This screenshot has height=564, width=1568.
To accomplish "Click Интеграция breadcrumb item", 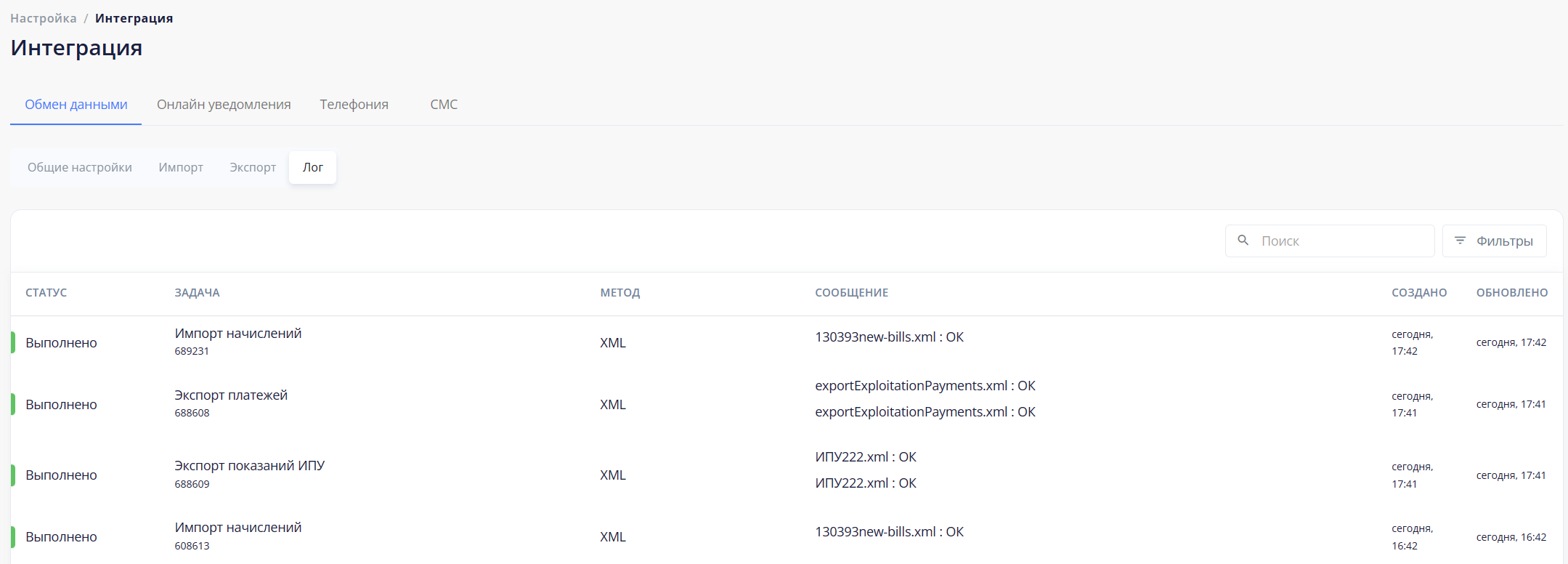I will tap(134, 18).
